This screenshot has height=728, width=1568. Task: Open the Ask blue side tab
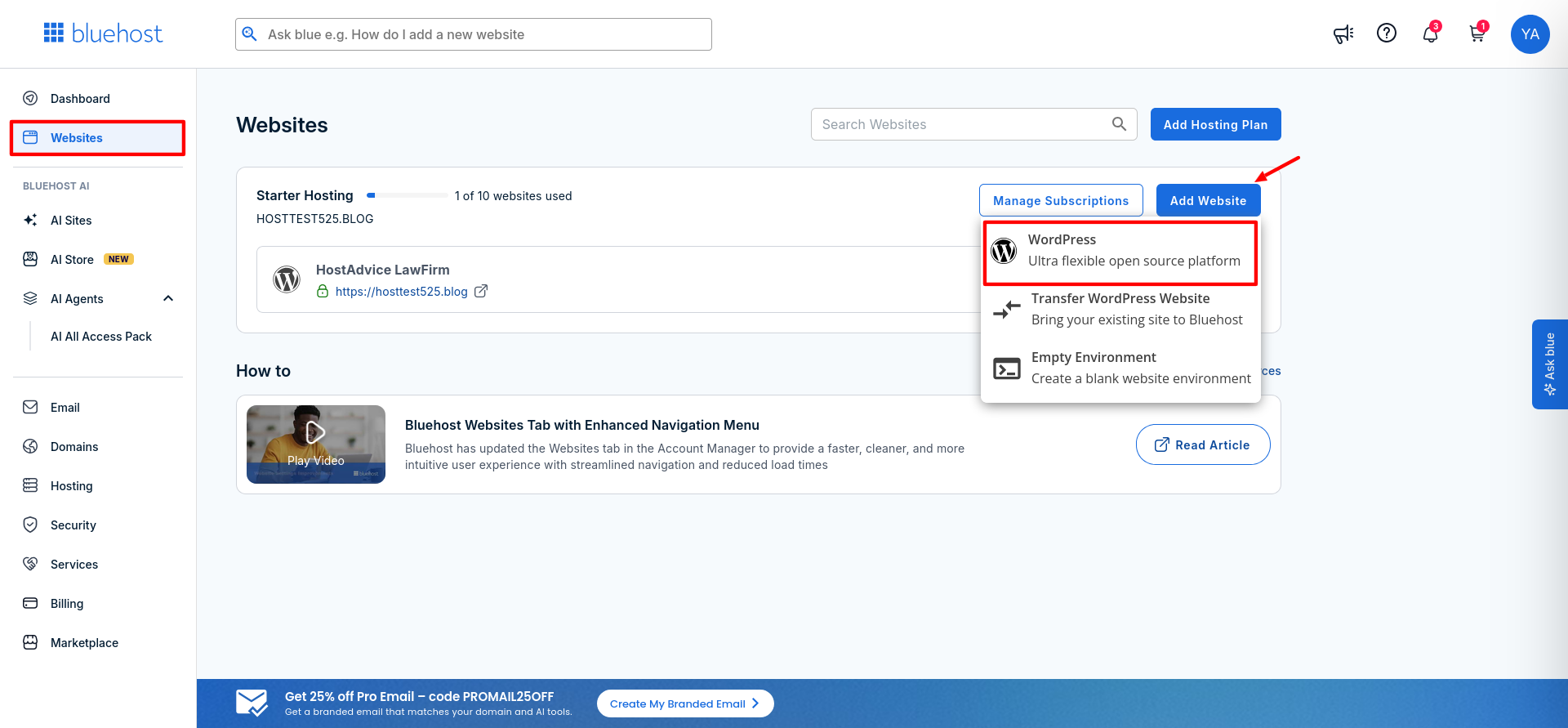1549,364
